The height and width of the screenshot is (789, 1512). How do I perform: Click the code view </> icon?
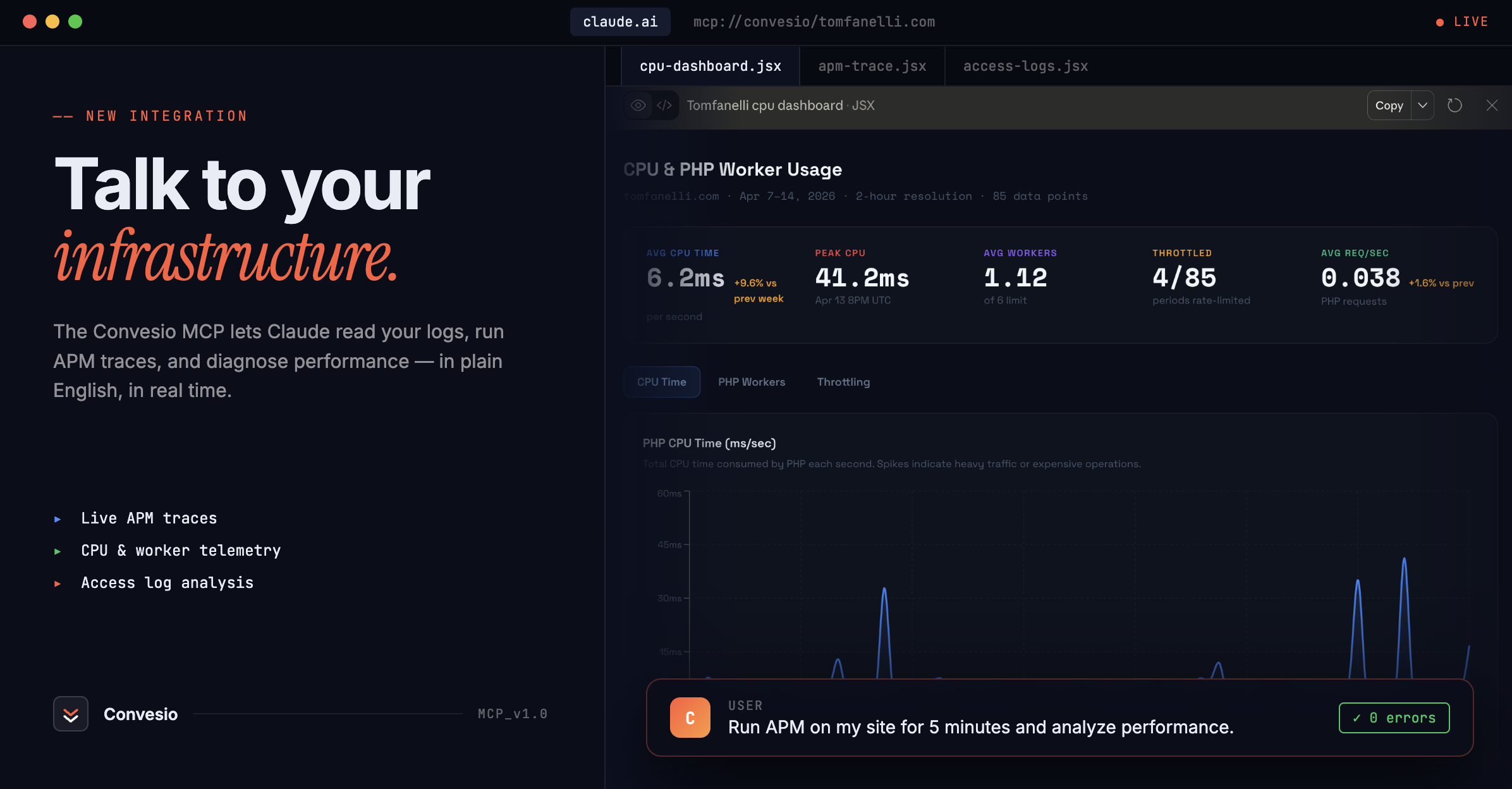664,105
